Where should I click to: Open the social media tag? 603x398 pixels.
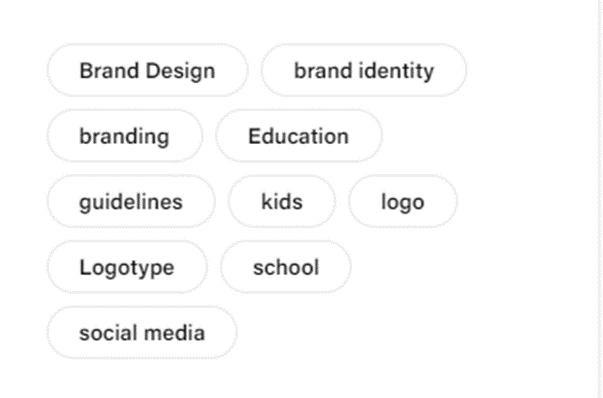pos(142,333)
